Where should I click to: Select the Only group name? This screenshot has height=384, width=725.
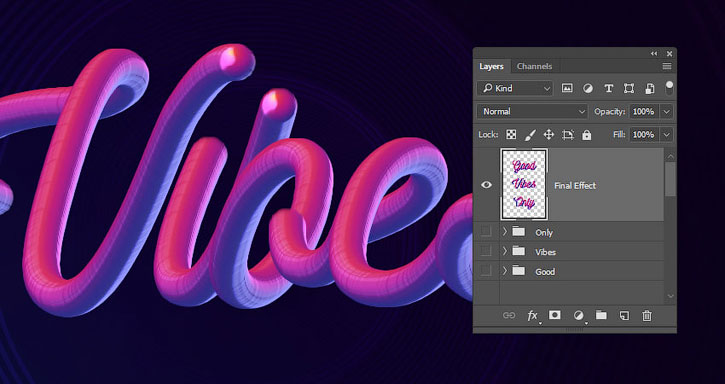point(544,233)
